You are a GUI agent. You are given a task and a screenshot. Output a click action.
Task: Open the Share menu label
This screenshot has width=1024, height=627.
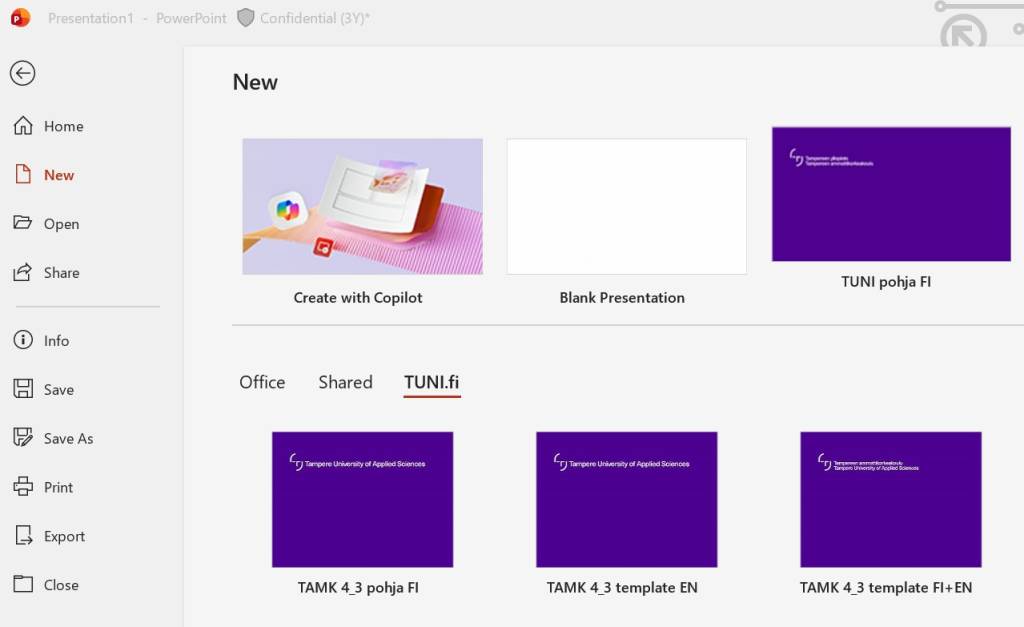pos(61,272)
